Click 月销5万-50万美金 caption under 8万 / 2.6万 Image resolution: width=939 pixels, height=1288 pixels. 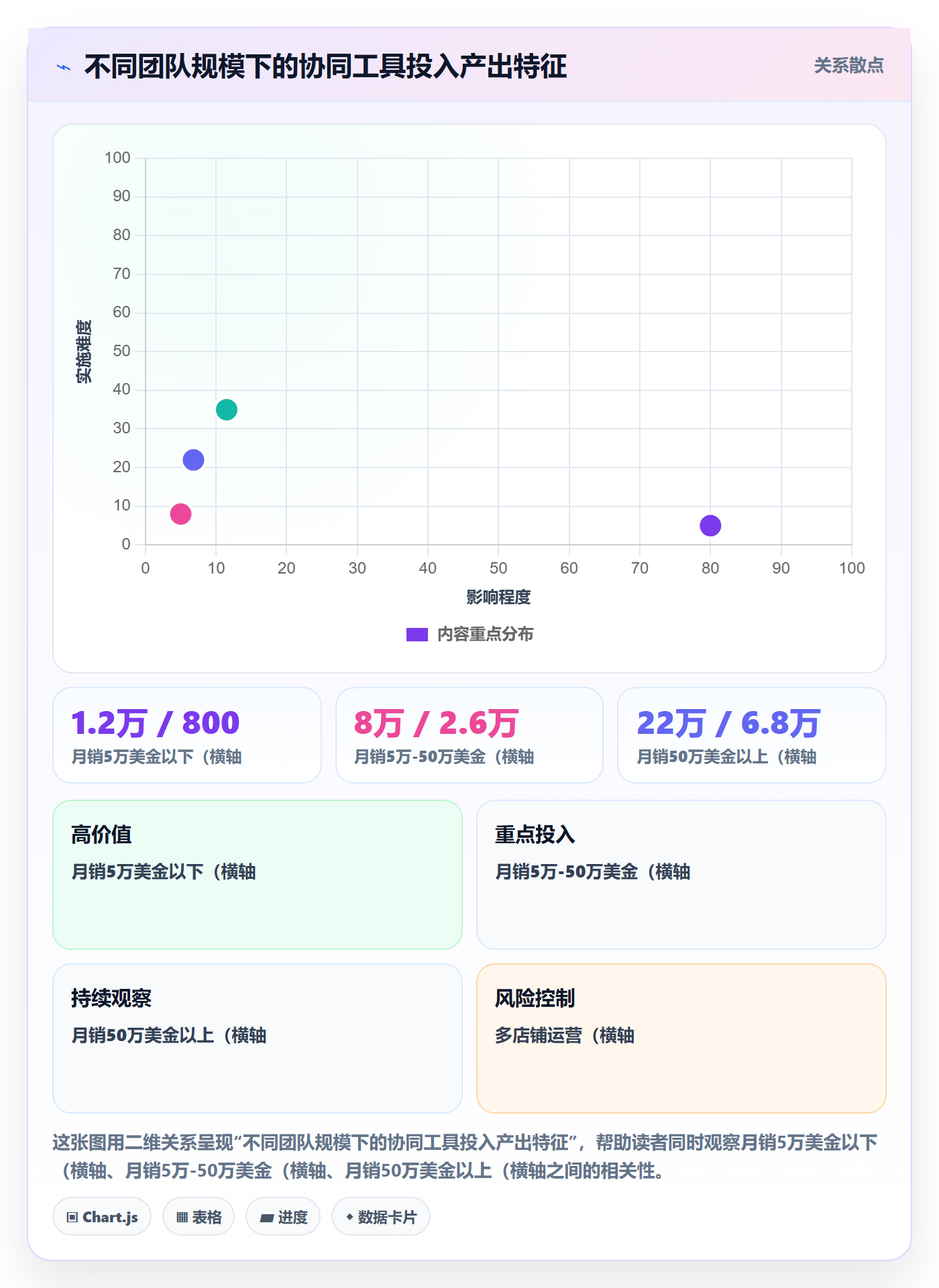pyautogui.click(x=444, y=757)
